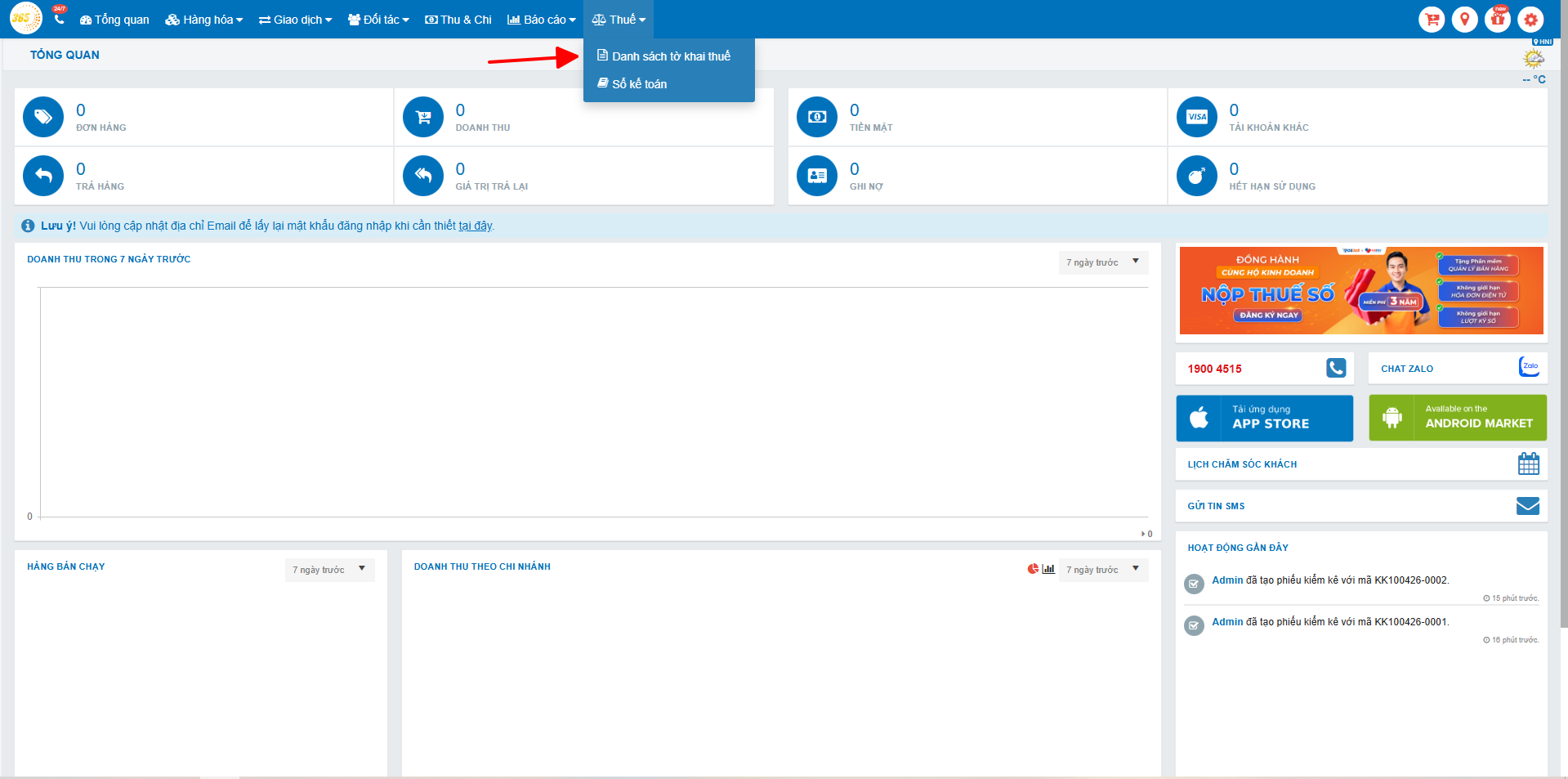Click the add-to-cart icon in top bar
This screenshot has width=1568, height=779.
[1432, 20]
